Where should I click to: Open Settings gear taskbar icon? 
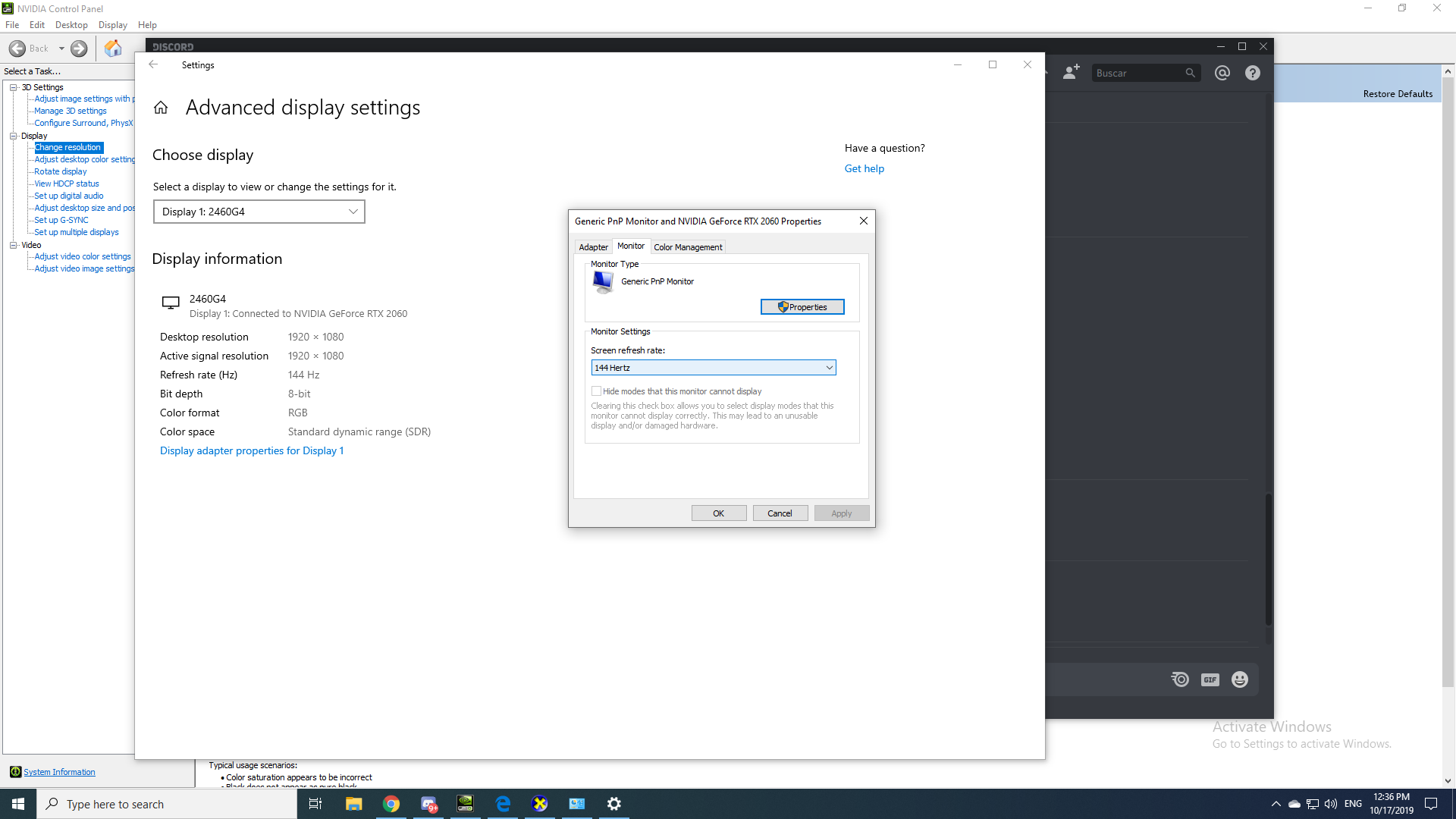(x=614, y=804)
